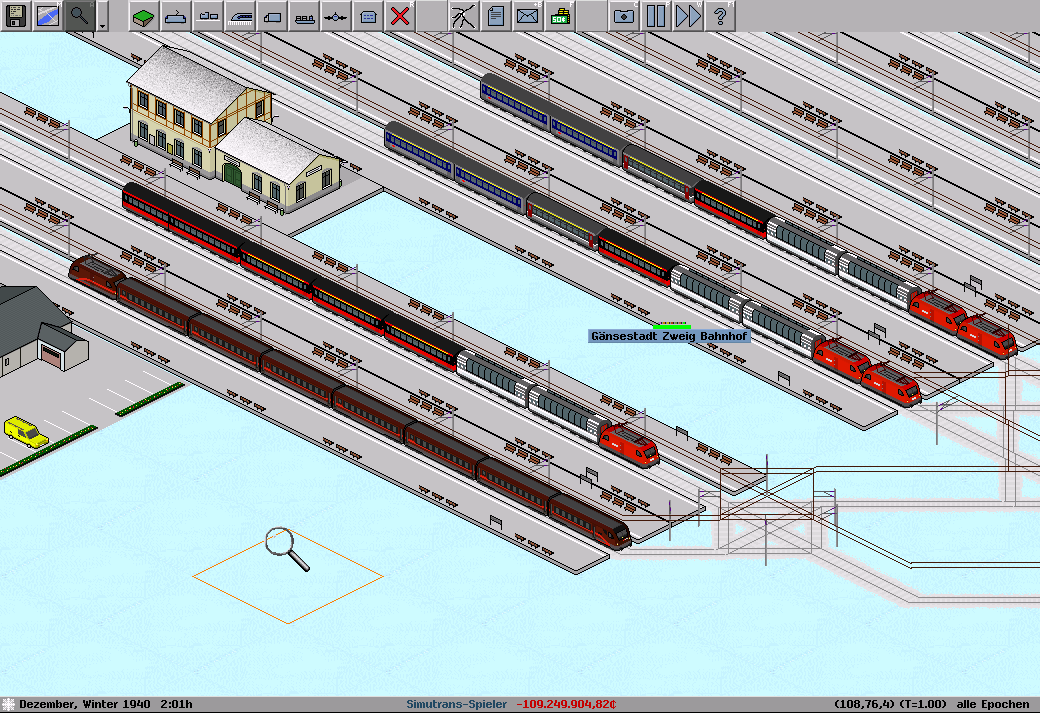Toggle fast forward speed
1040x713 pixels.
point(687,16)
